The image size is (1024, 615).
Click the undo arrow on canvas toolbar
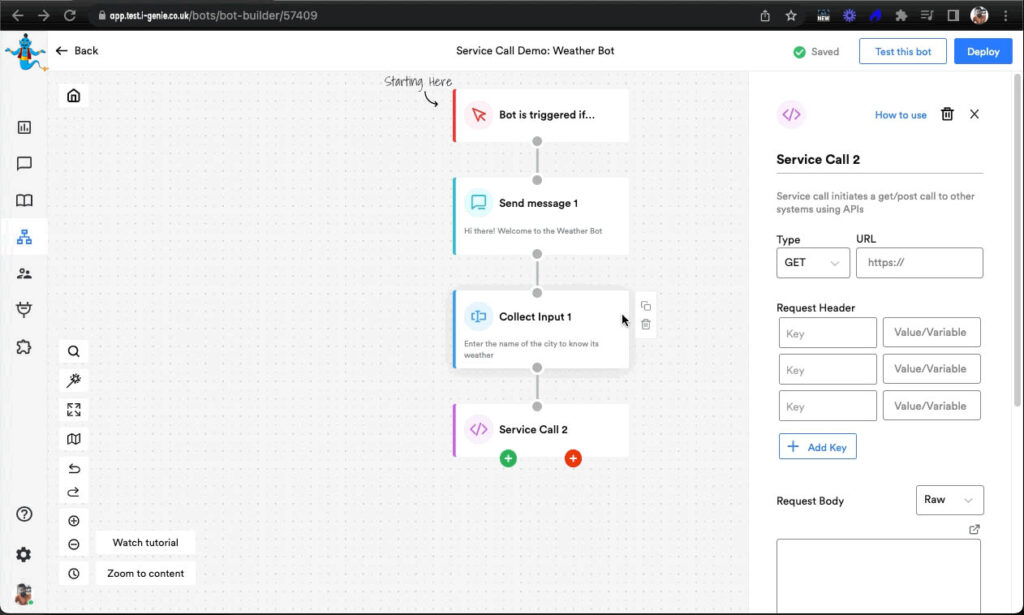click(x=74, y=469)
